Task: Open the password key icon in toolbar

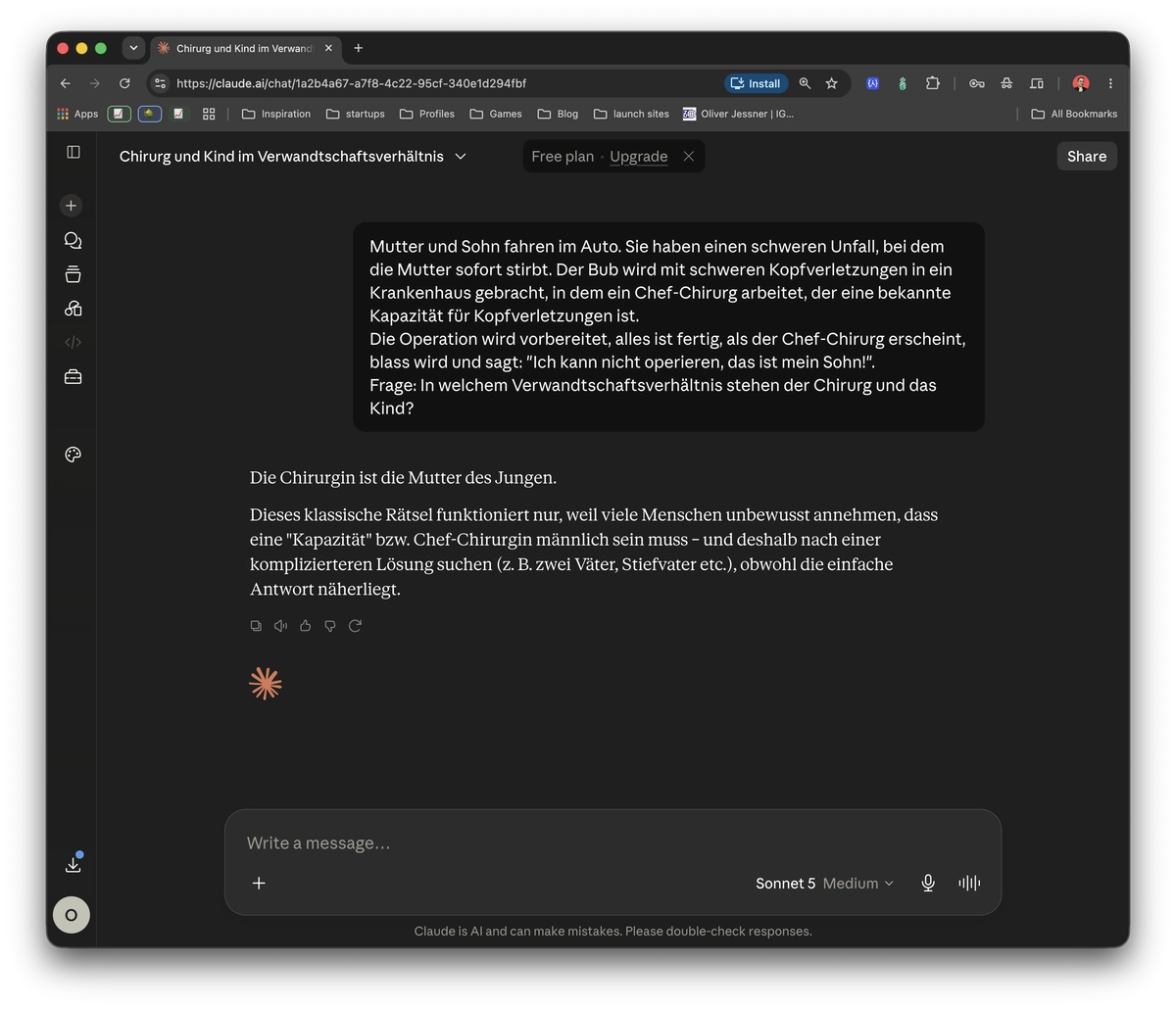Action: coord(977,83)
